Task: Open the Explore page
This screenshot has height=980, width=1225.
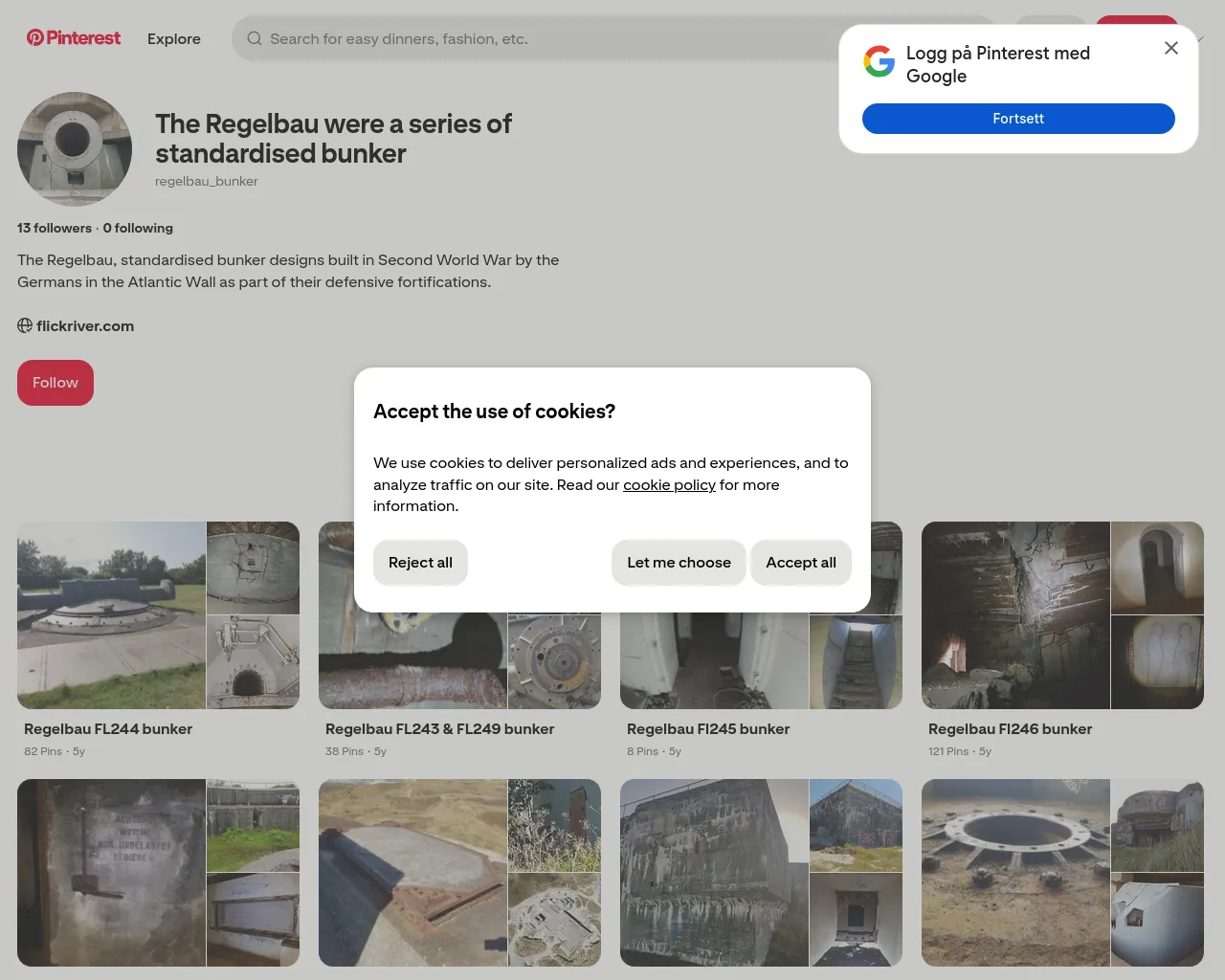Action: point(174,39)
